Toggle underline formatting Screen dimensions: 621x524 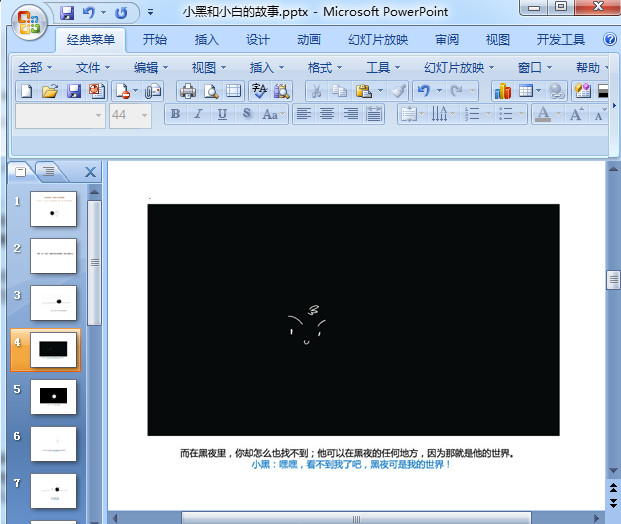[x=222, y=114]
